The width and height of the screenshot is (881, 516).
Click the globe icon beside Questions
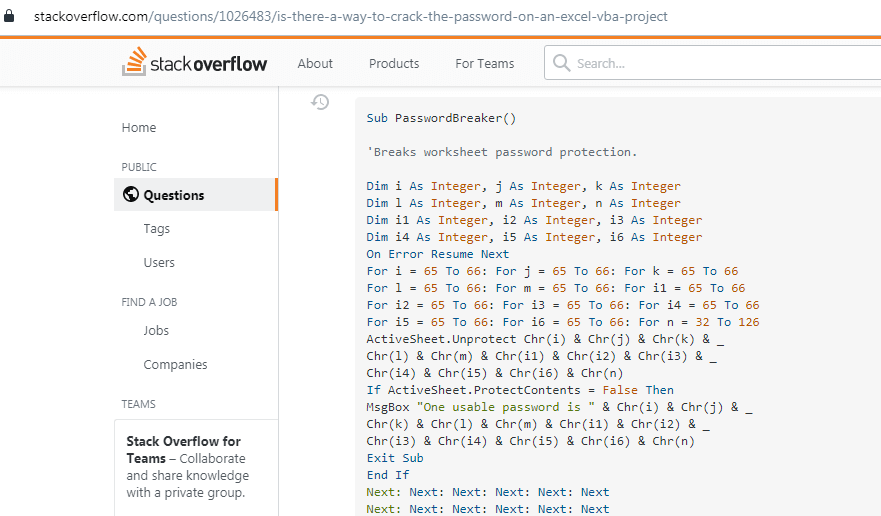(x=131, y=194)
